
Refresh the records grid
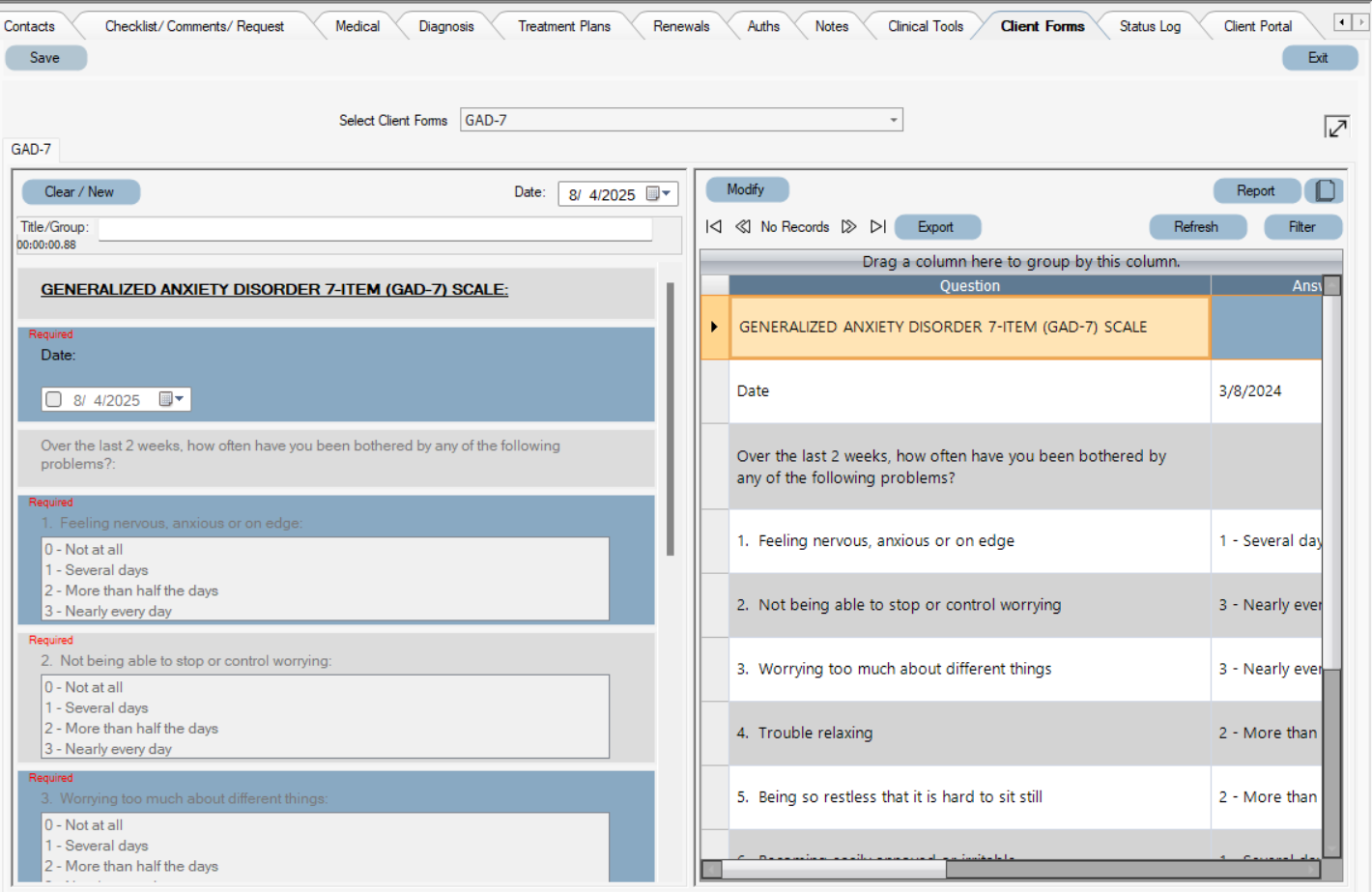coord(1198,226)
